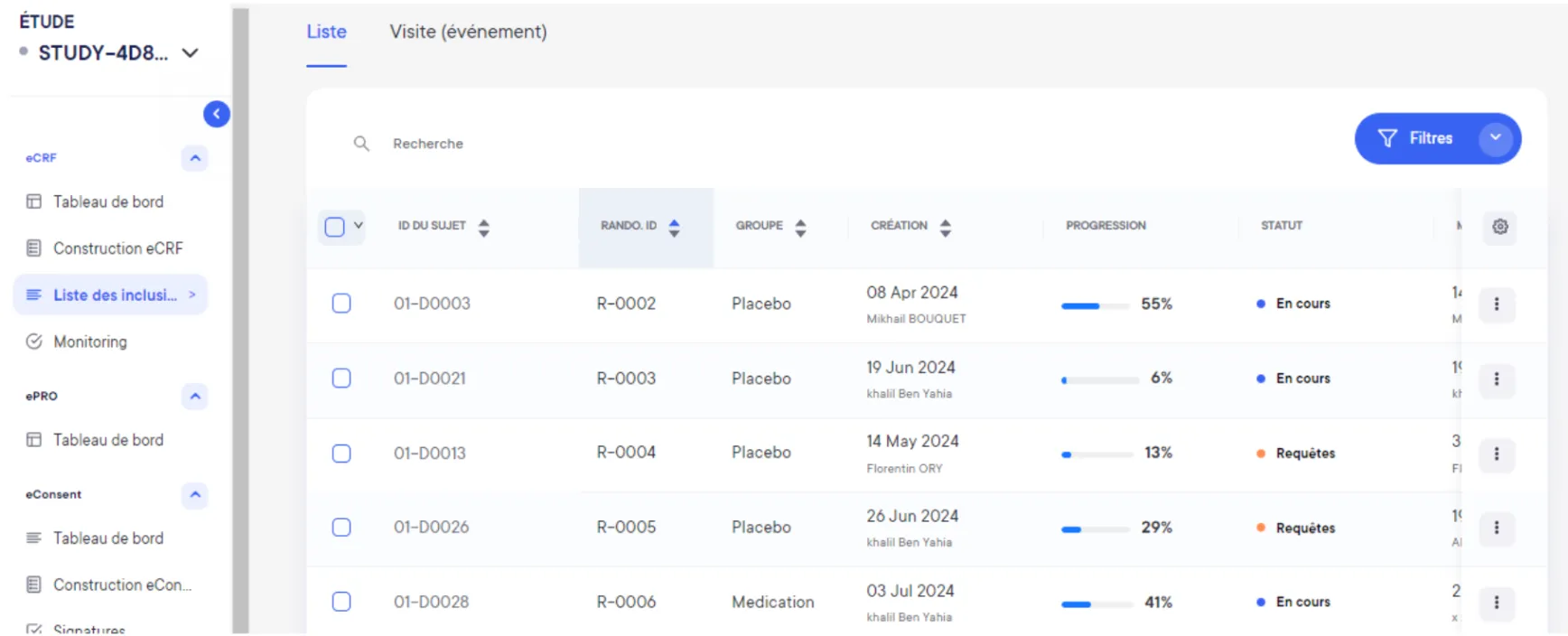Viewport: 1568px width, 636px height.
Task: Open row actions menu for 01-D0013
Action: [x=1497, y=454]
